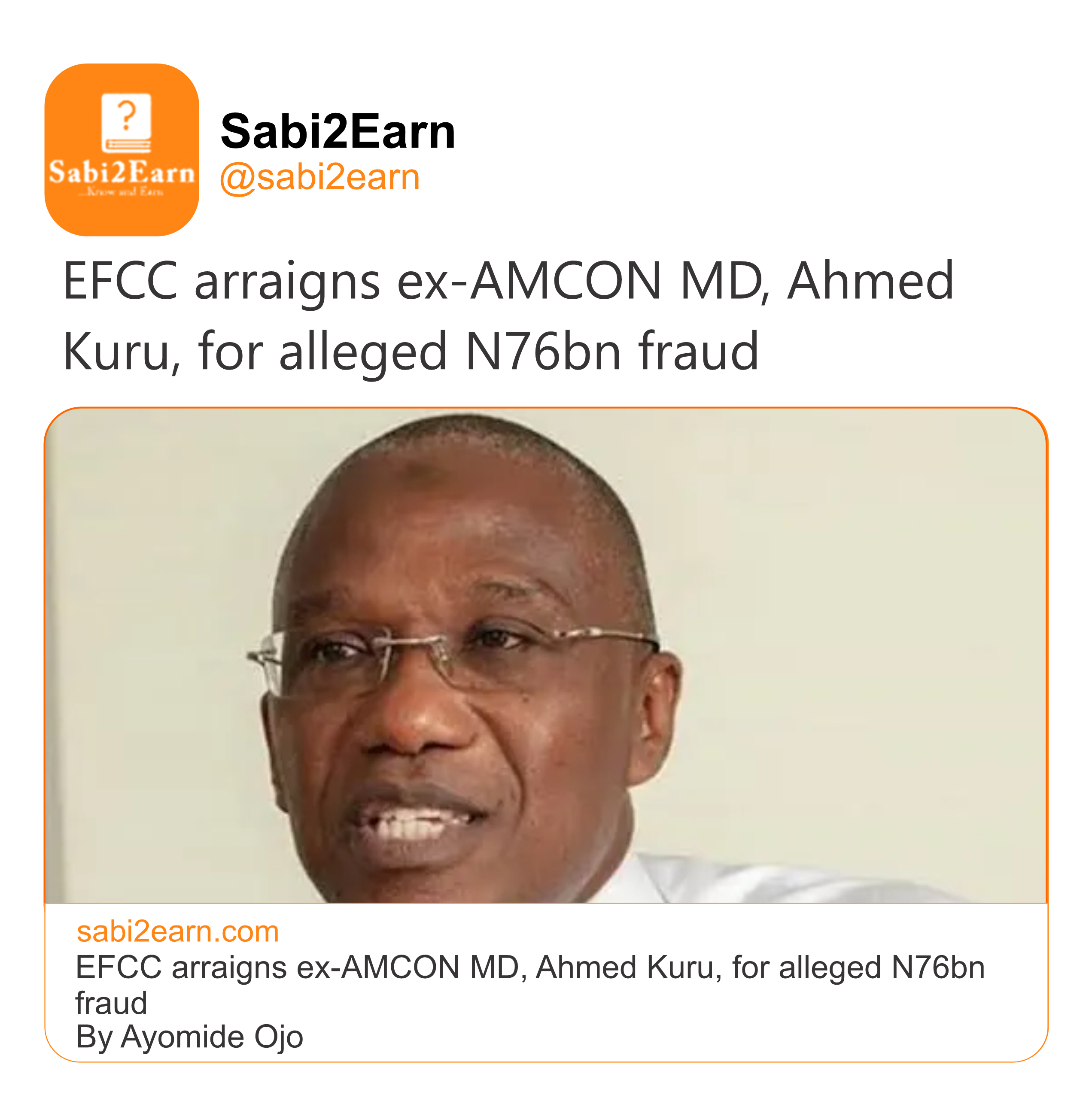
Task: Open the bold Sabi2Earn display name
Action: pos(338,132)
